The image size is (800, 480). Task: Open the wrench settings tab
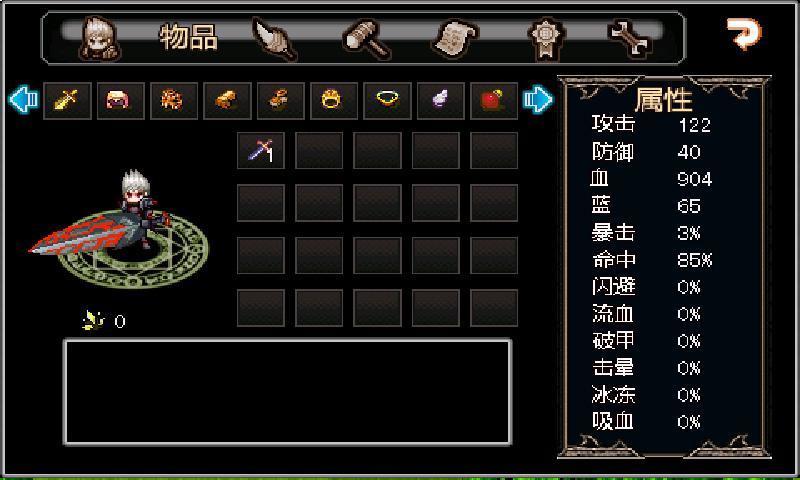pyautogui.click(x=629, y=38)
